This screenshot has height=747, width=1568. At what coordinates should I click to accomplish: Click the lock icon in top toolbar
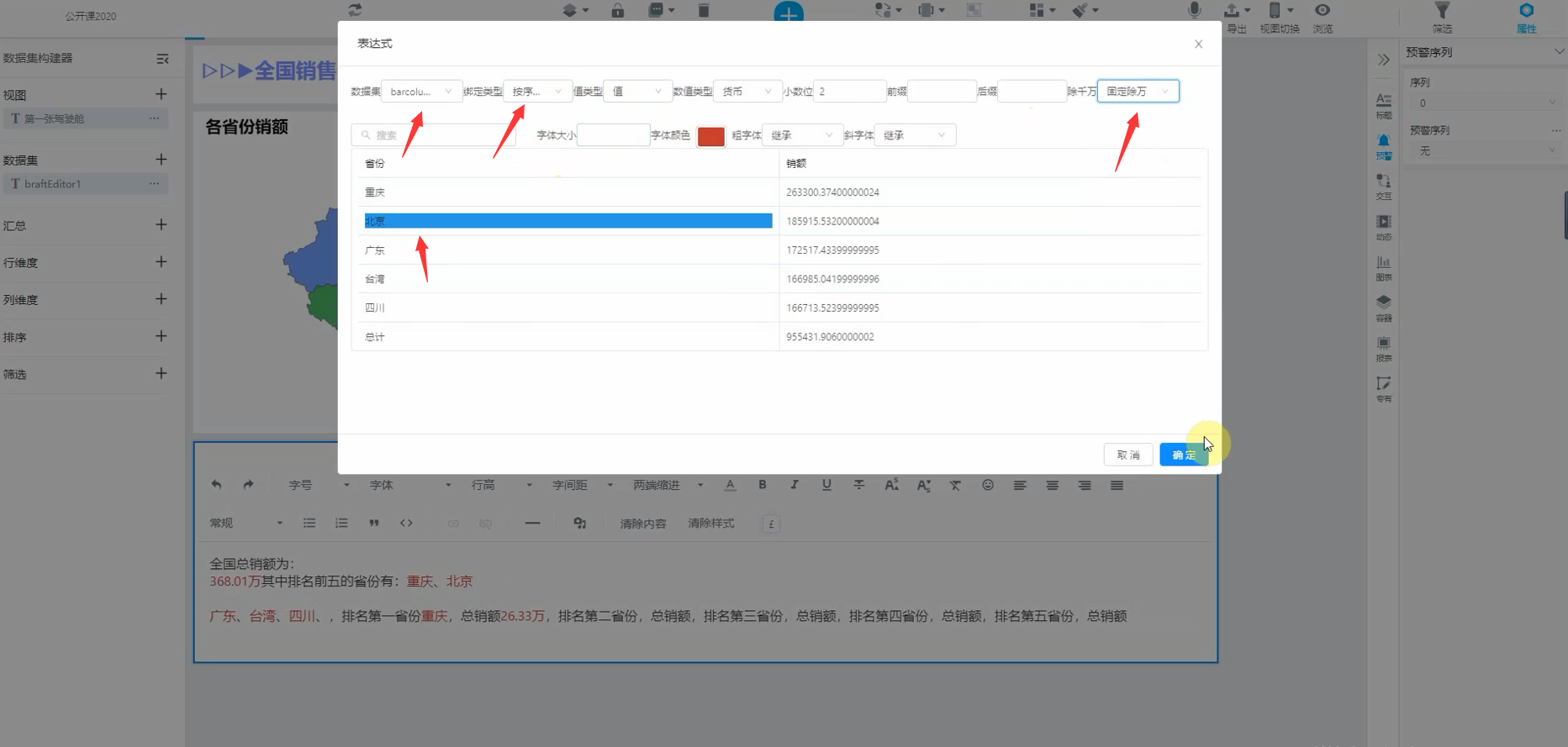[618, 10]
